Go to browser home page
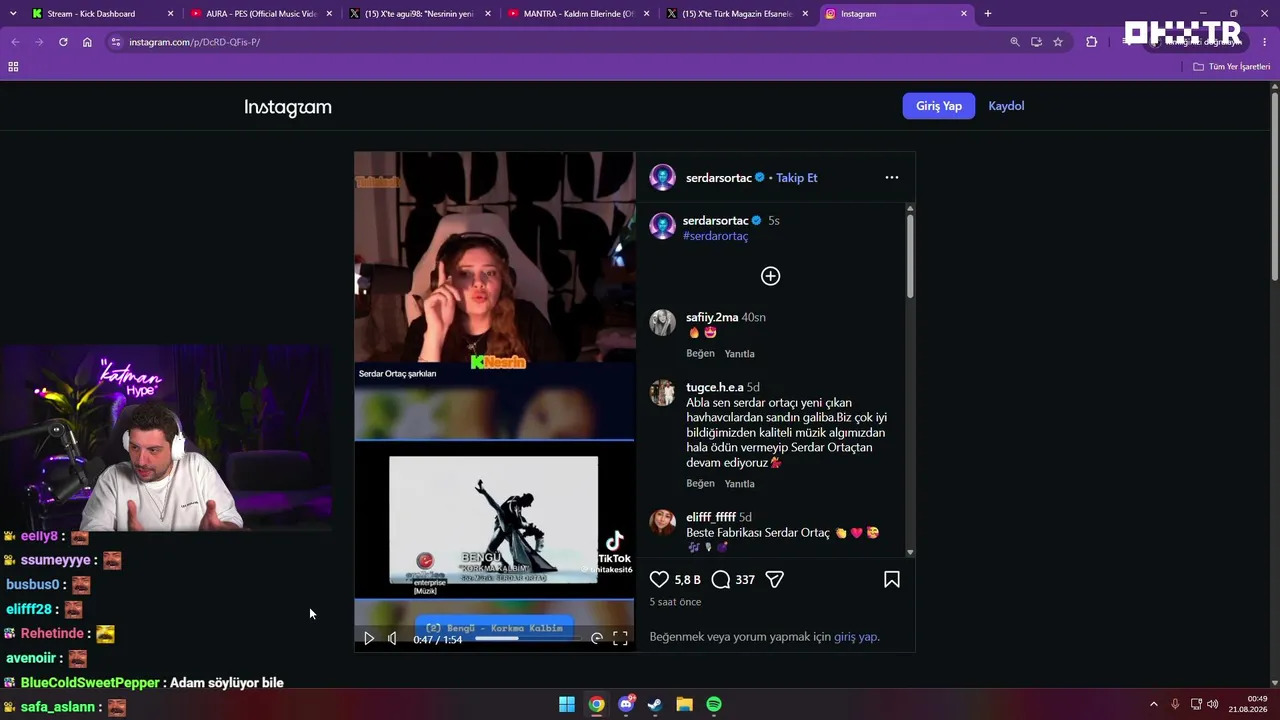 pos(87,42)
